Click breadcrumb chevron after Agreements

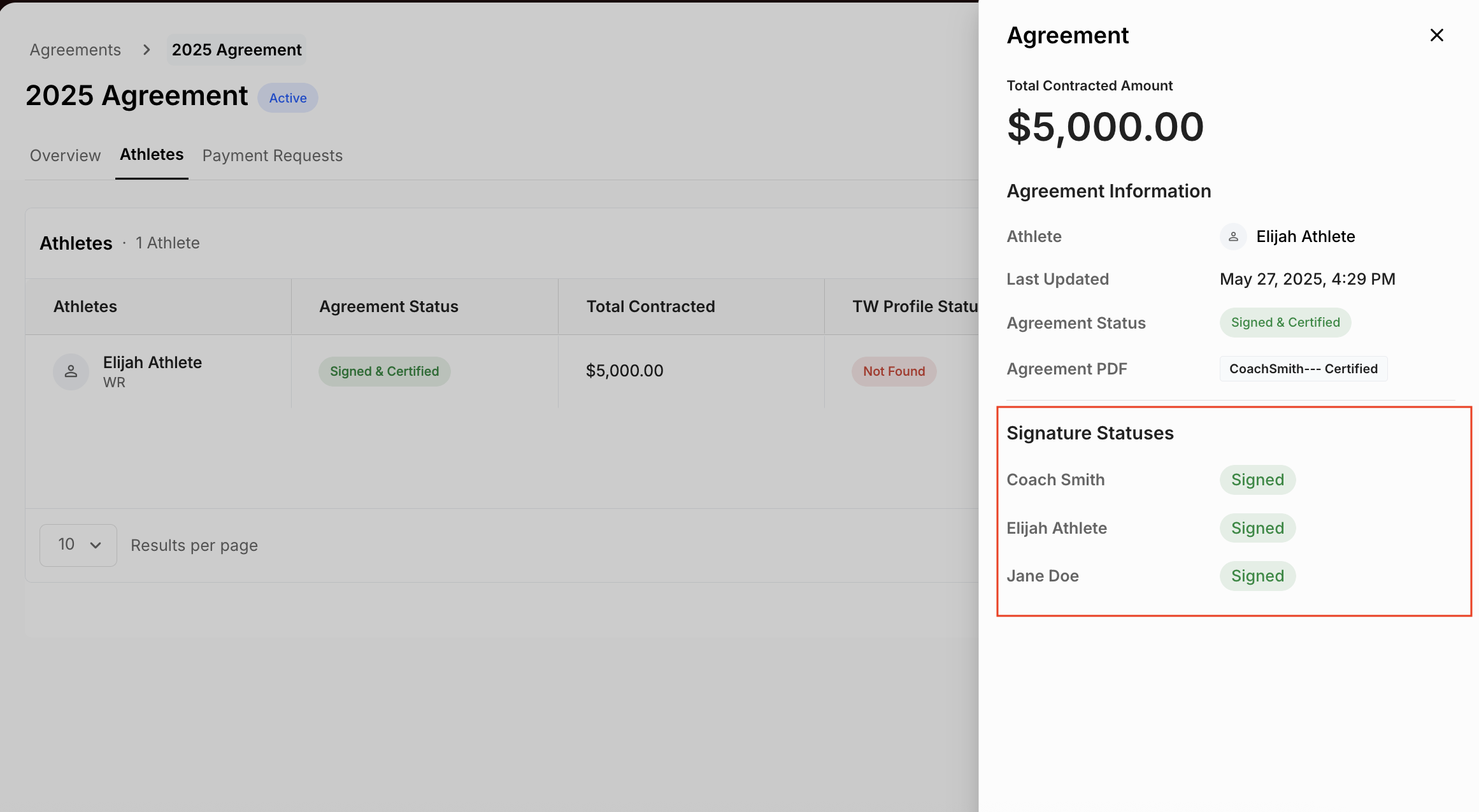[146, 50]
